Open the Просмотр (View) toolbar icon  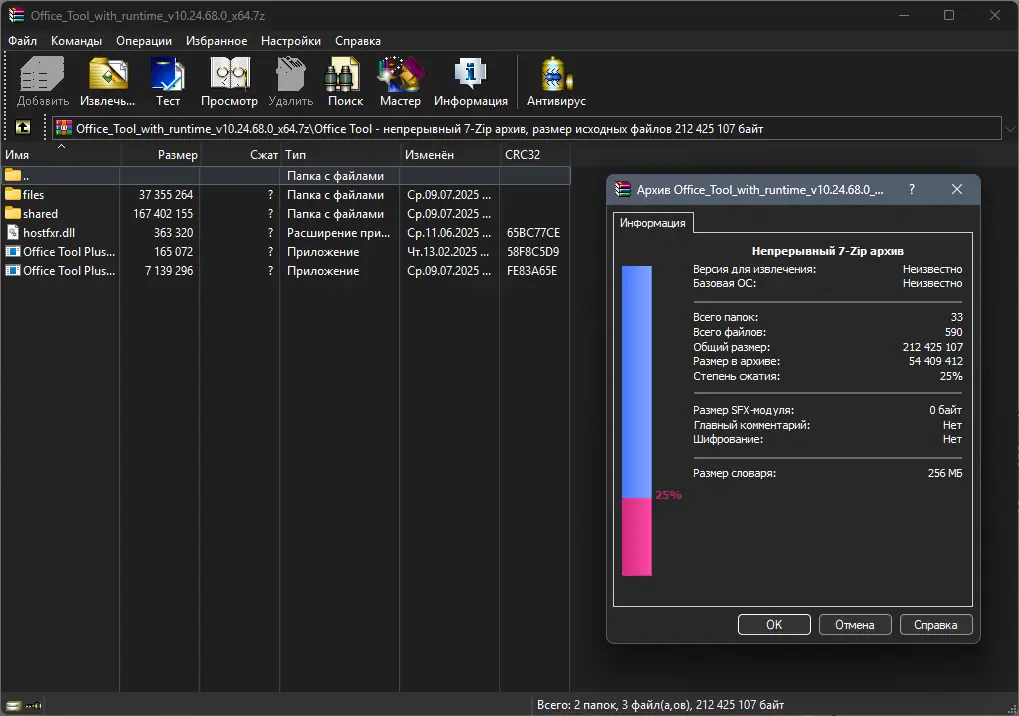click(229, 80)
